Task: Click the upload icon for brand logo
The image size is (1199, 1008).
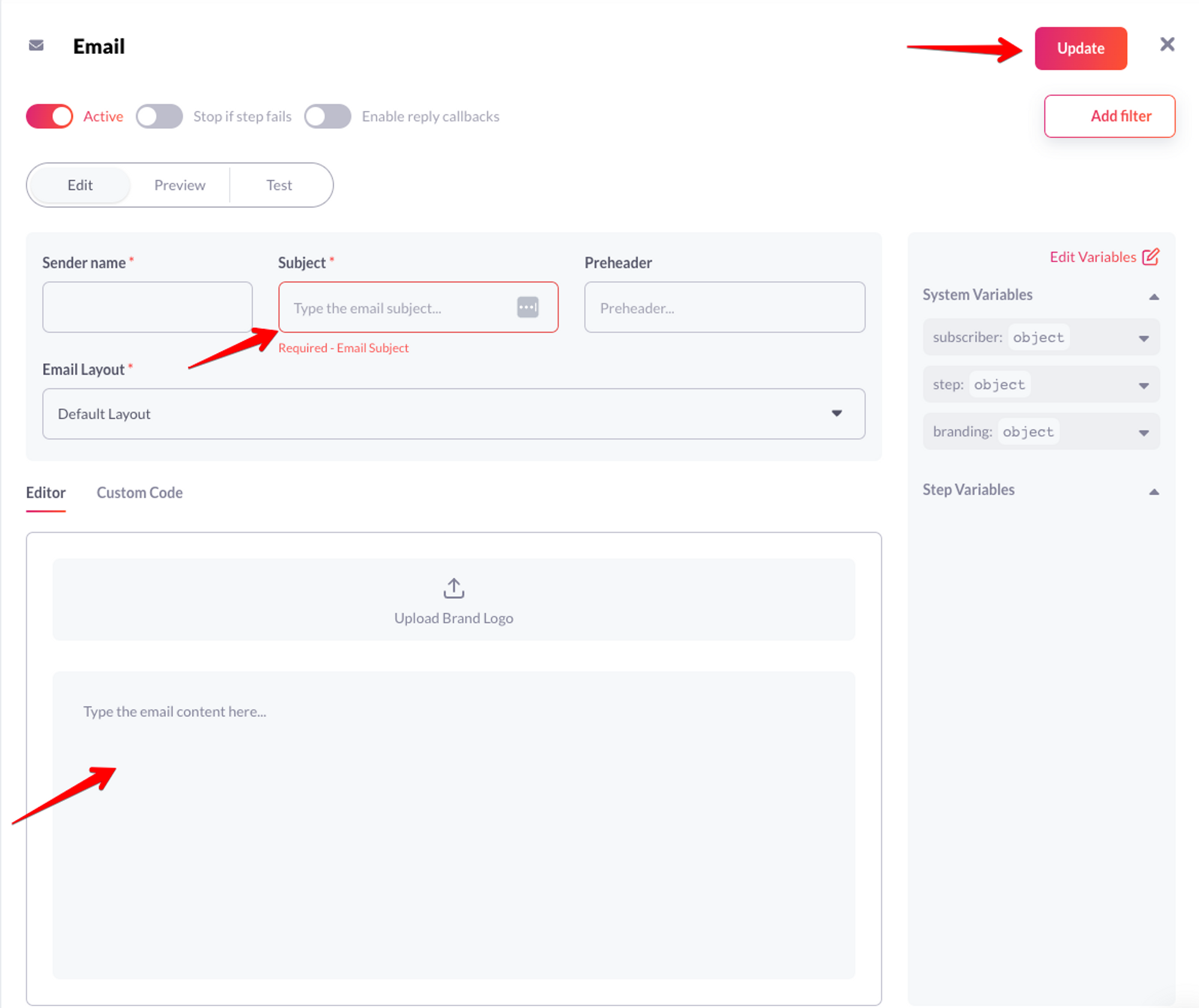Action: click(454, 588)
